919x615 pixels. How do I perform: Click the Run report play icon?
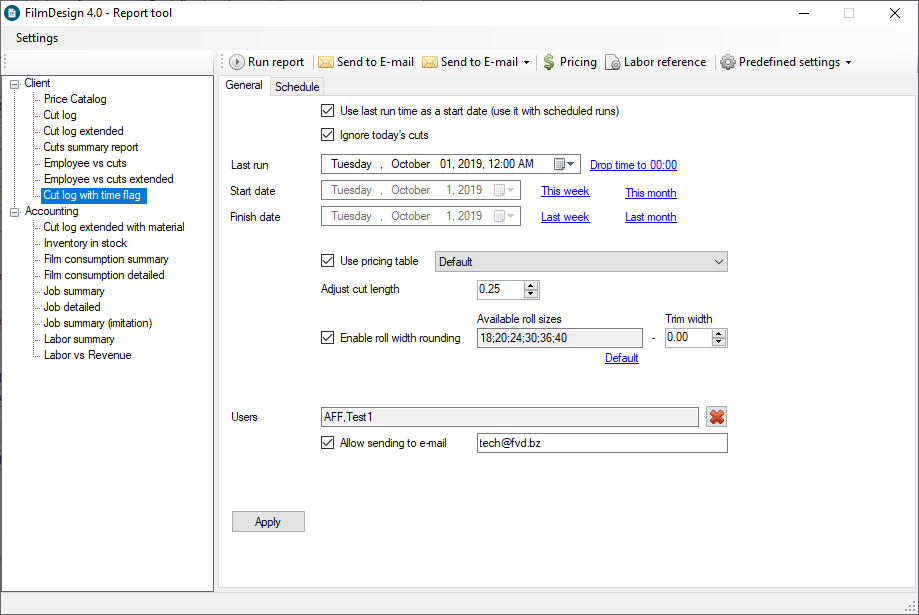coord(237,62)
